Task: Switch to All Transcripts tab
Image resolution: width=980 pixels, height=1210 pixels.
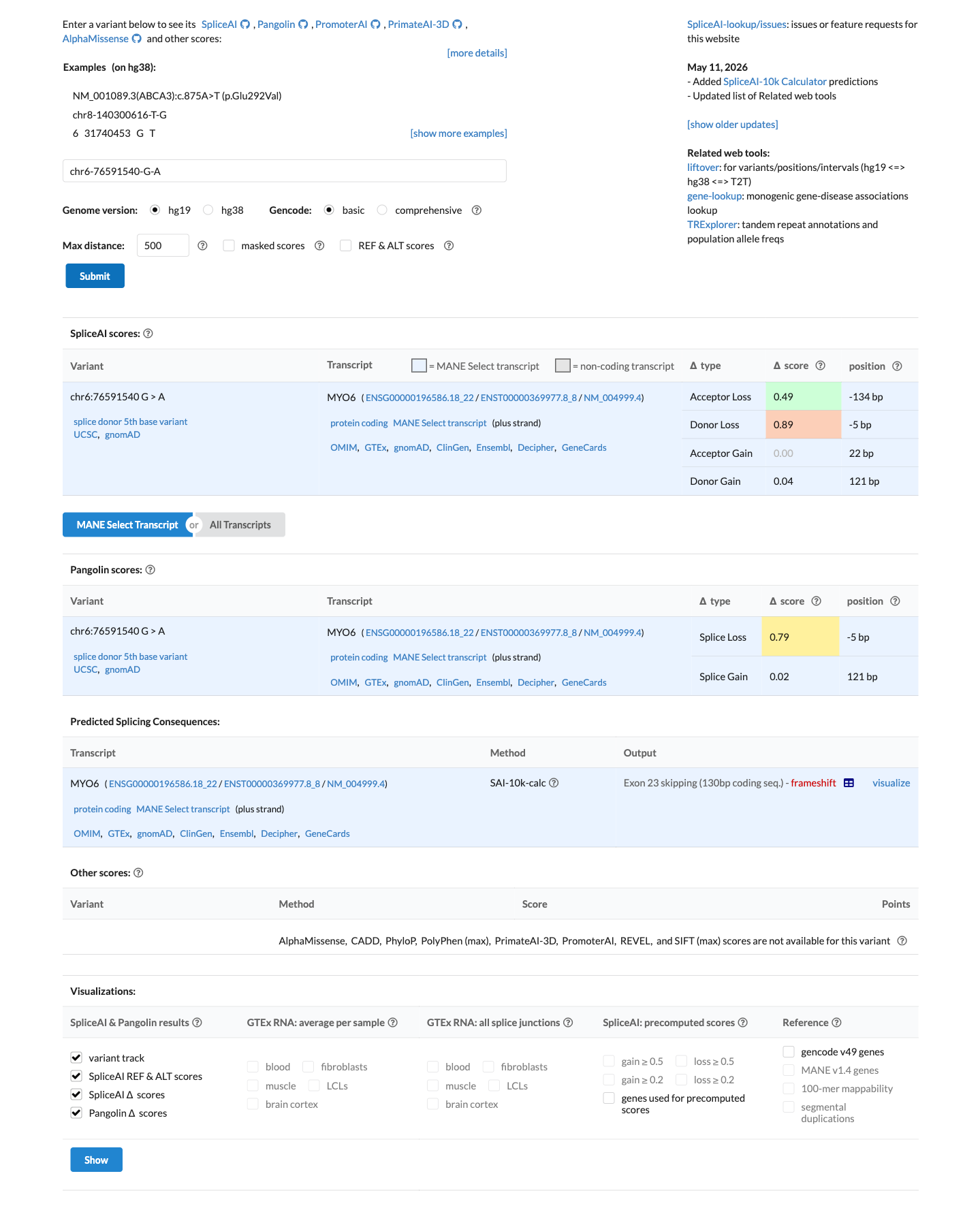Action: pos(240,525)
